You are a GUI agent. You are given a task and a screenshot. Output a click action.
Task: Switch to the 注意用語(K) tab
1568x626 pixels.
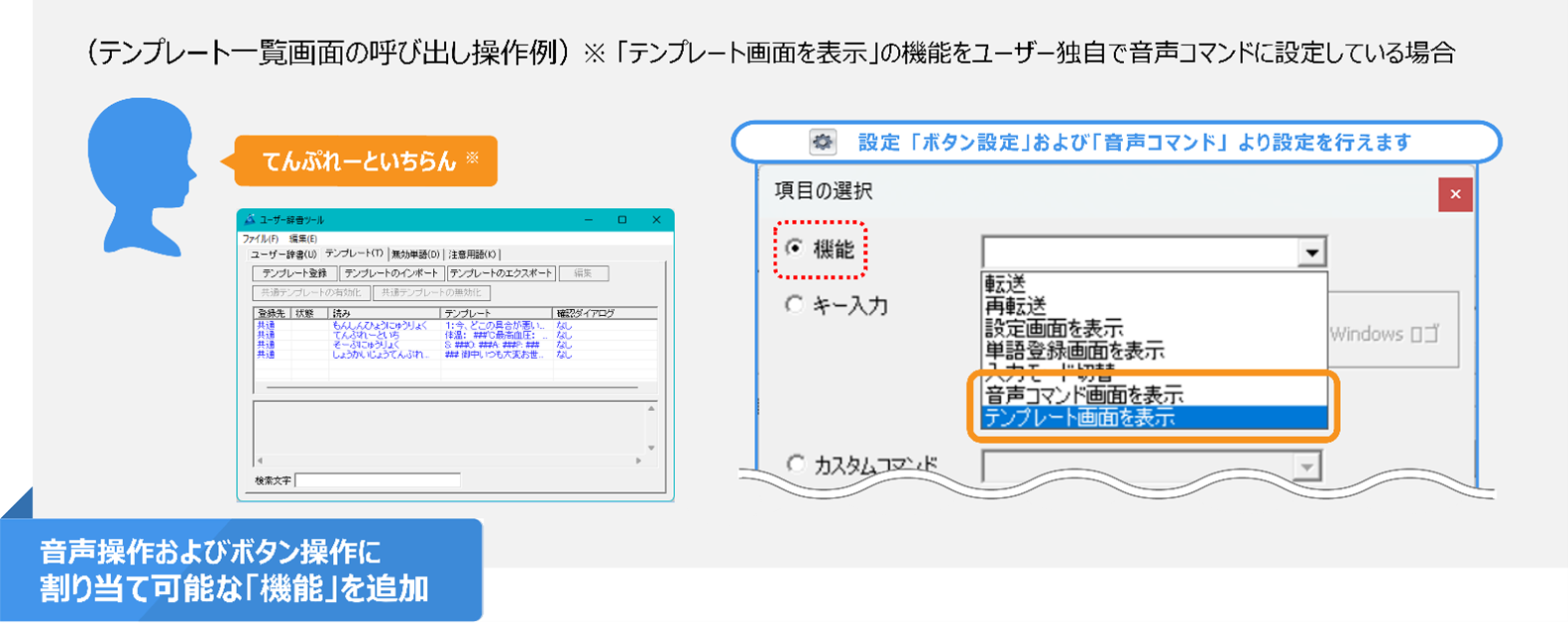tap(474, 255)
